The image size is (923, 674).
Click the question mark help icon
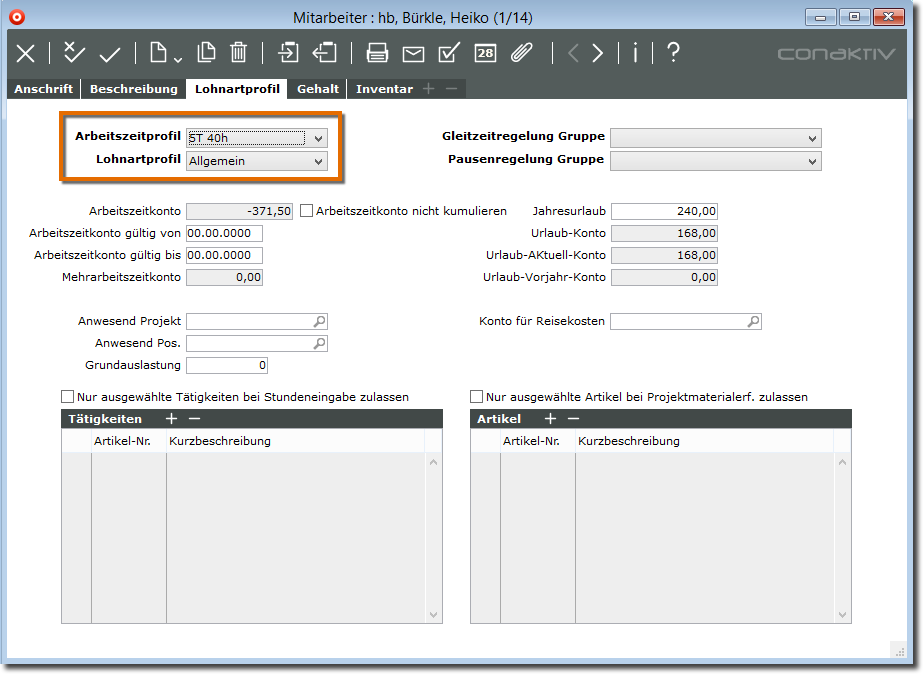coord(673,54)
